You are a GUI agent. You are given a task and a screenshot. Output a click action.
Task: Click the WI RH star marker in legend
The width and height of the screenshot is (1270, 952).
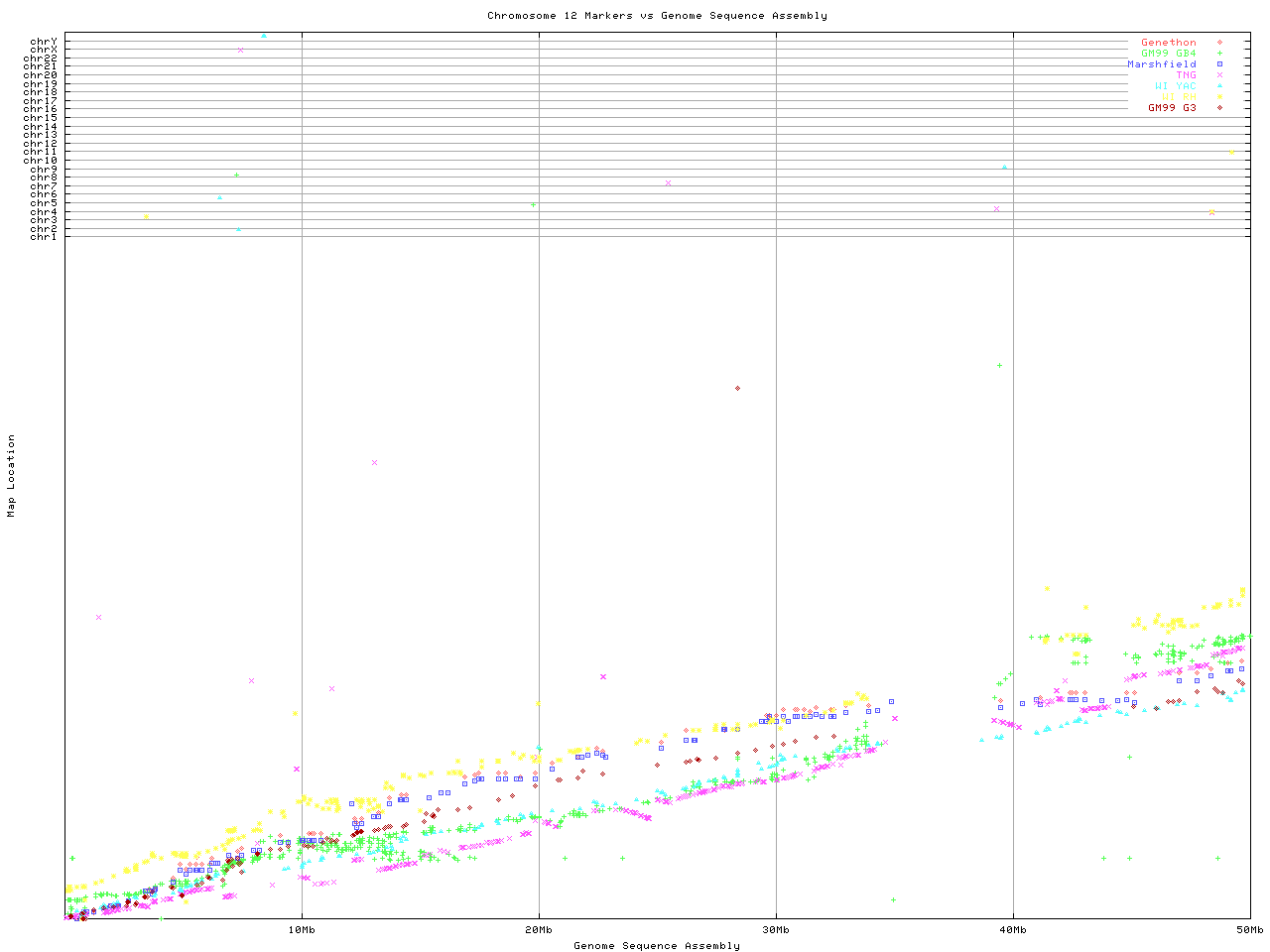tap(1219, 97)
